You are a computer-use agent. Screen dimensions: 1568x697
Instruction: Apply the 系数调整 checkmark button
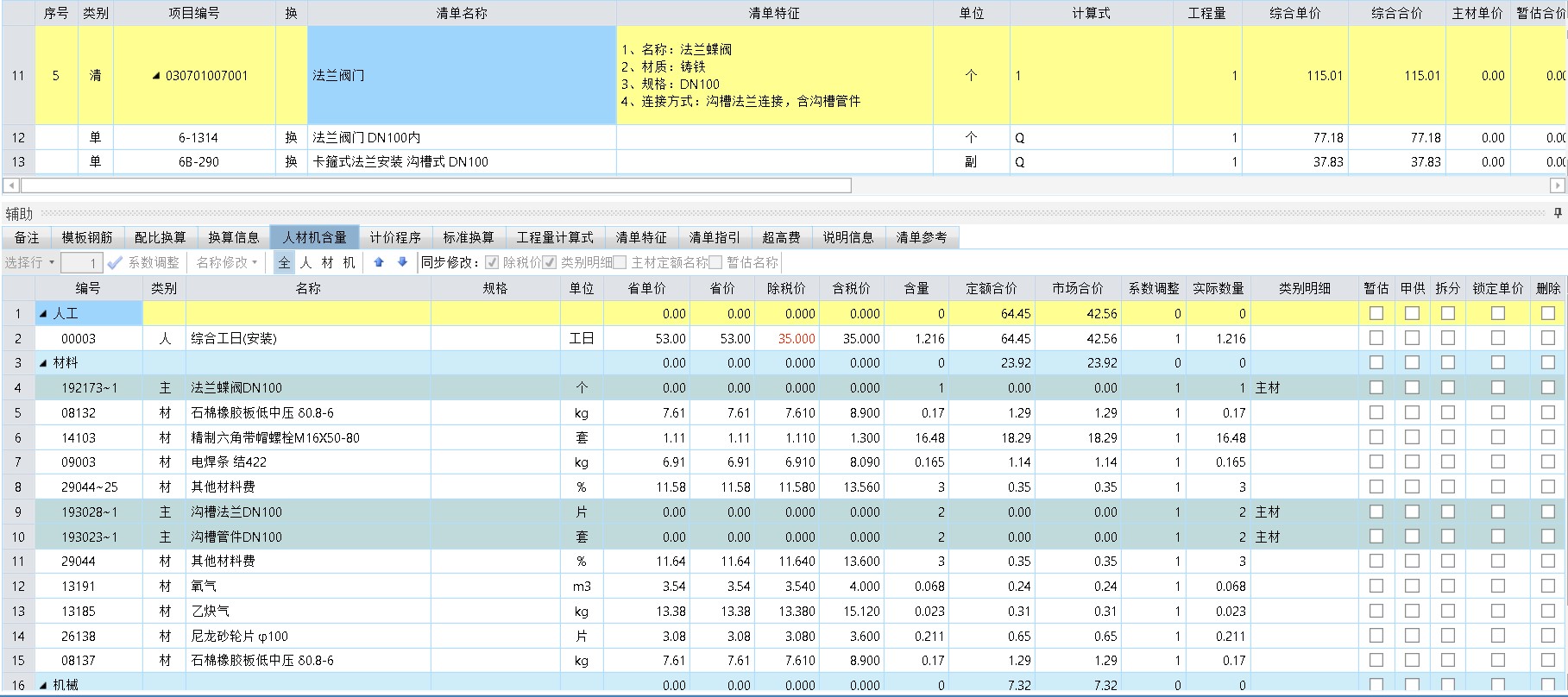pos(144,262)
